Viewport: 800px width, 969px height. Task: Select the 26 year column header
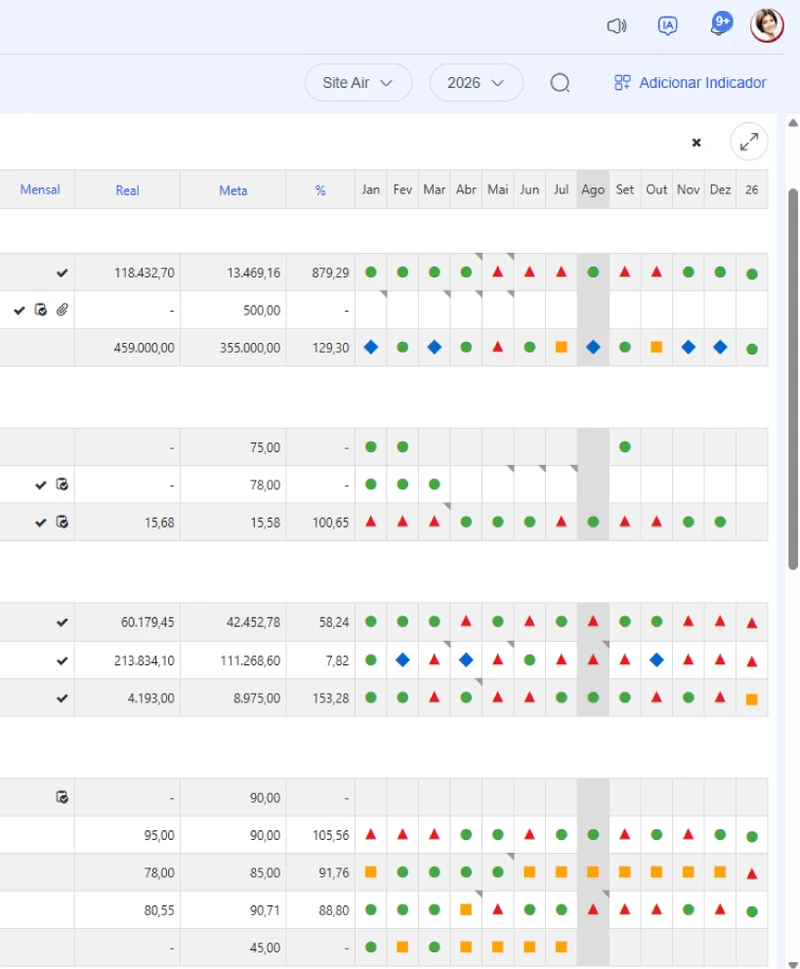(x=752, y=190)
